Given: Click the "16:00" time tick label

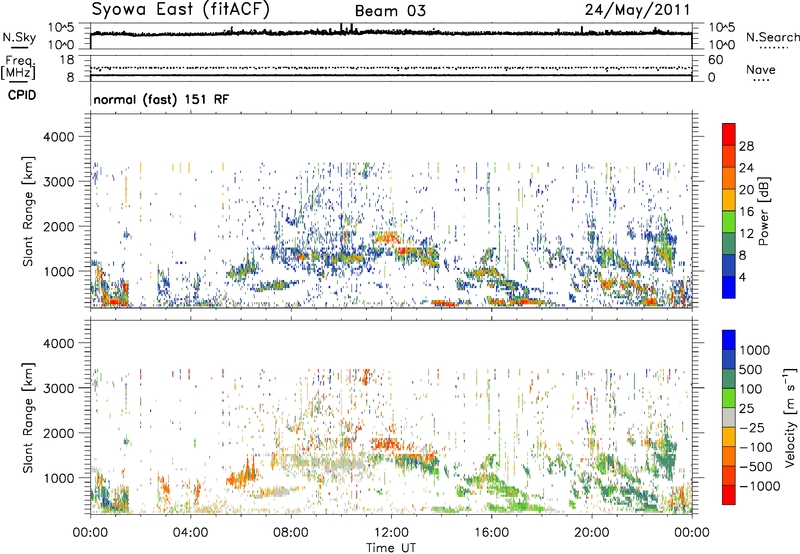Looking at the screenshot, I should click(491, 533).
